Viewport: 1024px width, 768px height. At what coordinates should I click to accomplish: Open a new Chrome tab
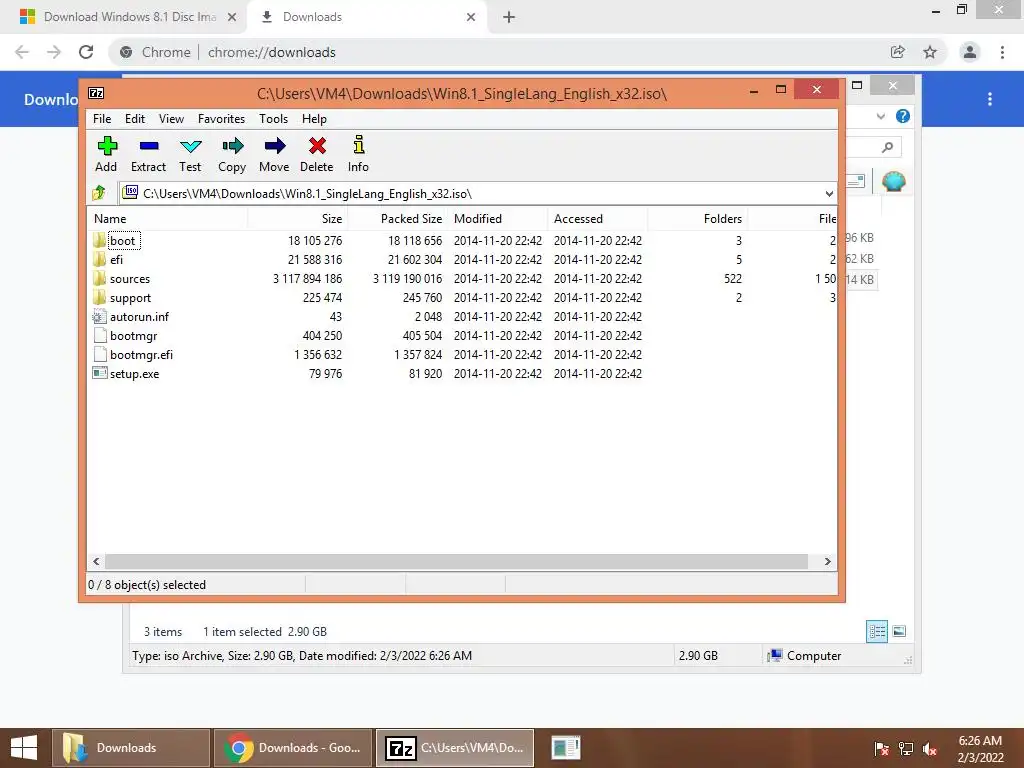(x=509, y=17)
